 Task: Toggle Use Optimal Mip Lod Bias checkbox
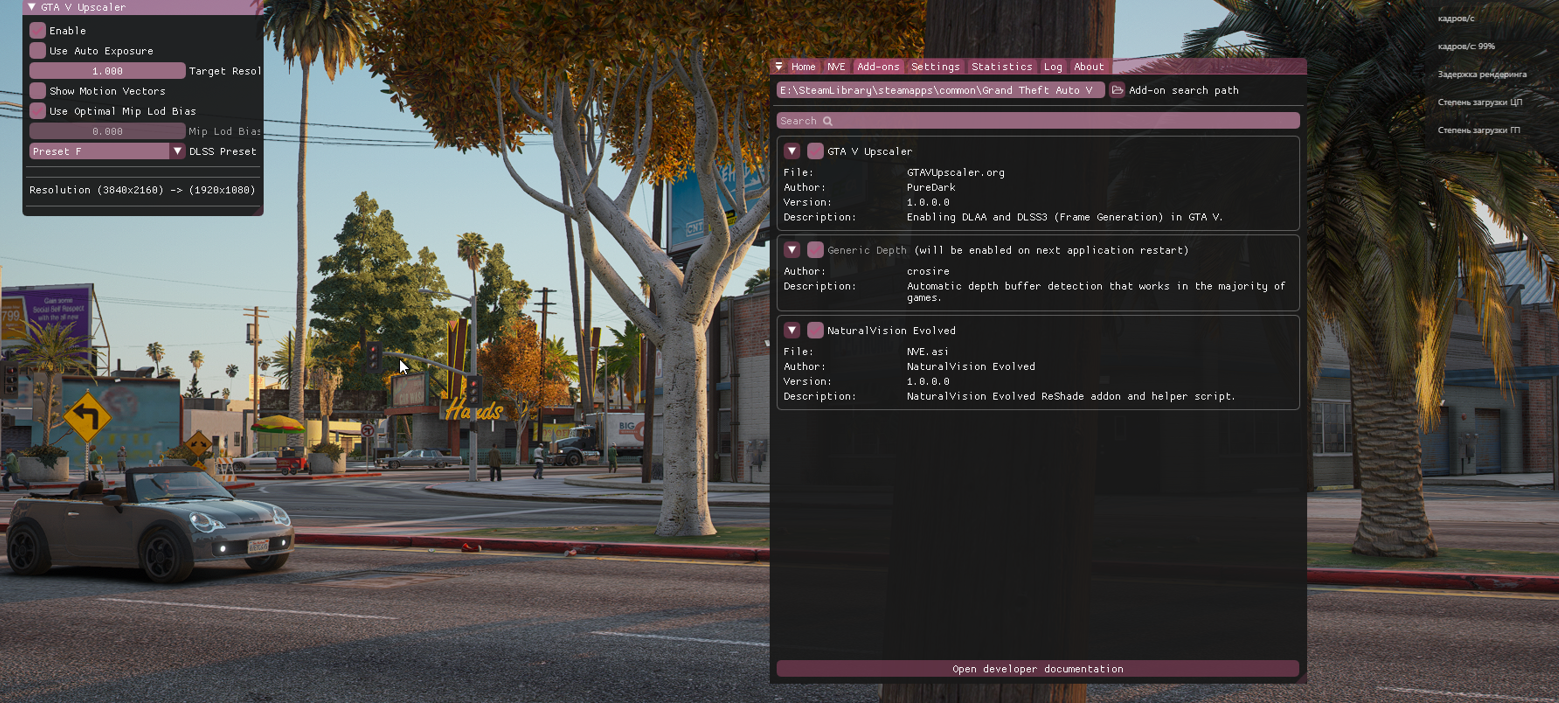pos(38,111)
